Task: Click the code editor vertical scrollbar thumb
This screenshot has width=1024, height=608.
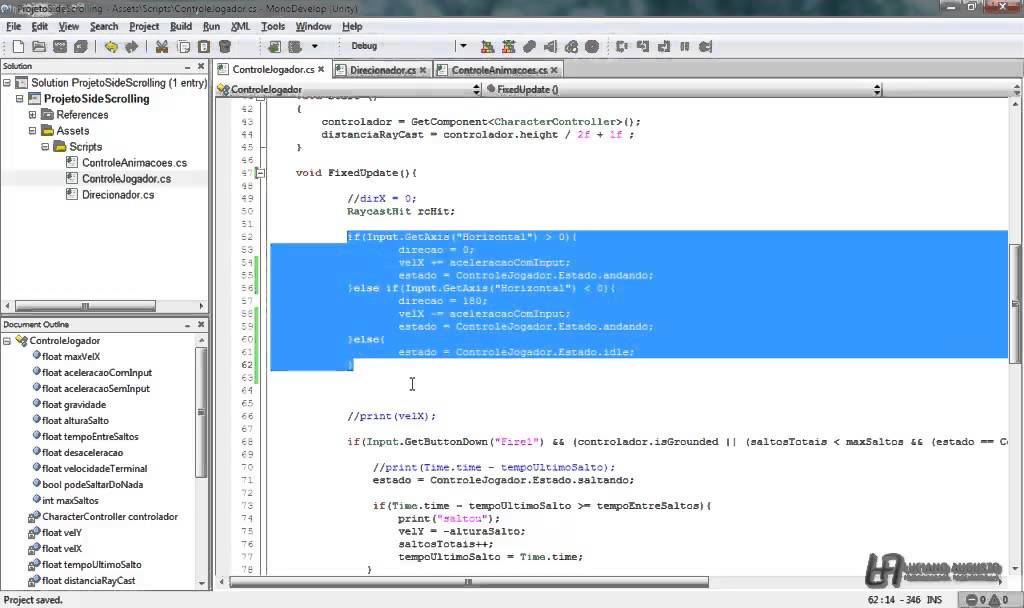Action: coord(1014,304)
